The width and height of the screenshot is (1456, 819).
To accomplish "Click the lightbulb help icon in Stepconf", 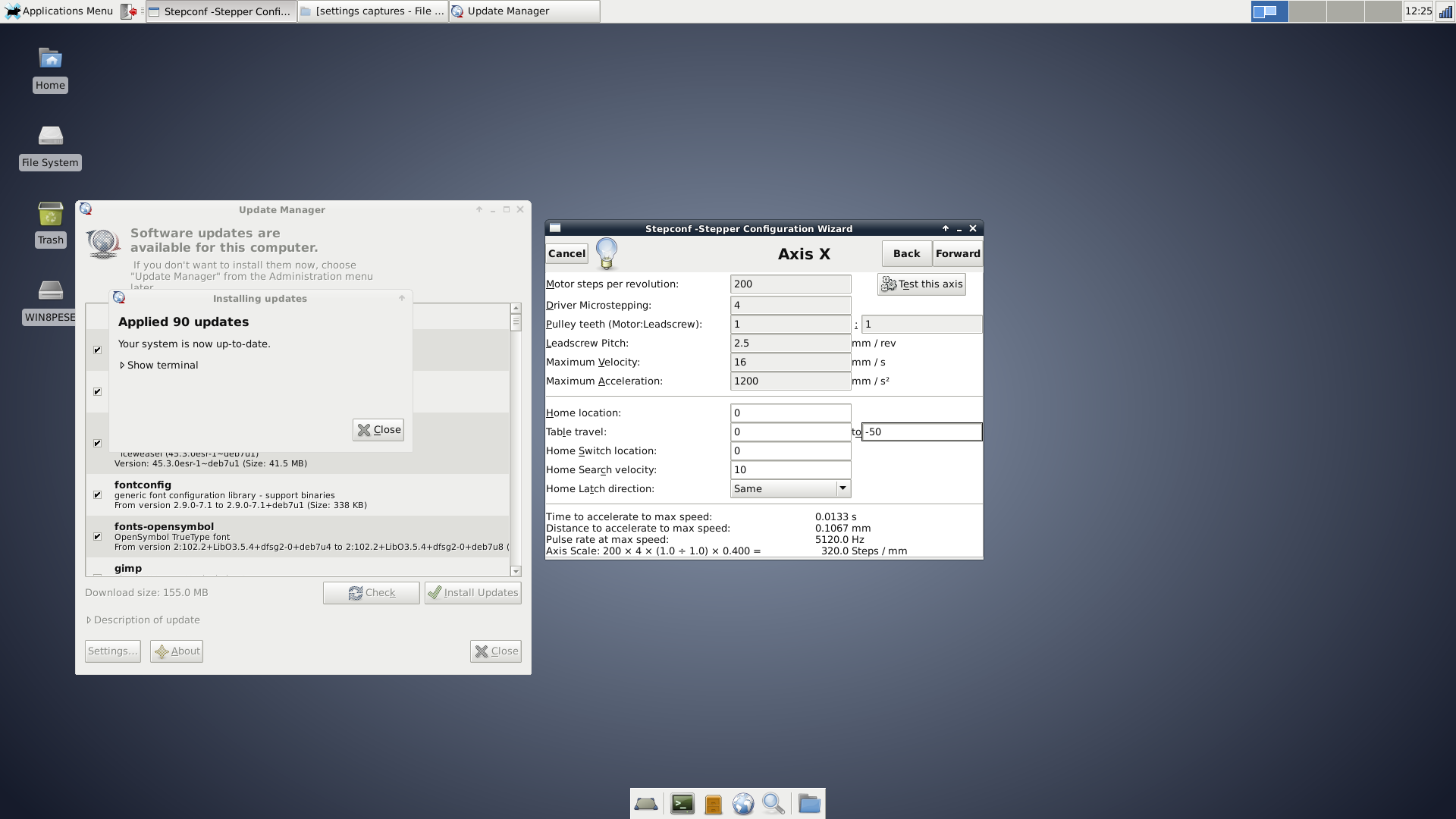I will tap(607, 253).
